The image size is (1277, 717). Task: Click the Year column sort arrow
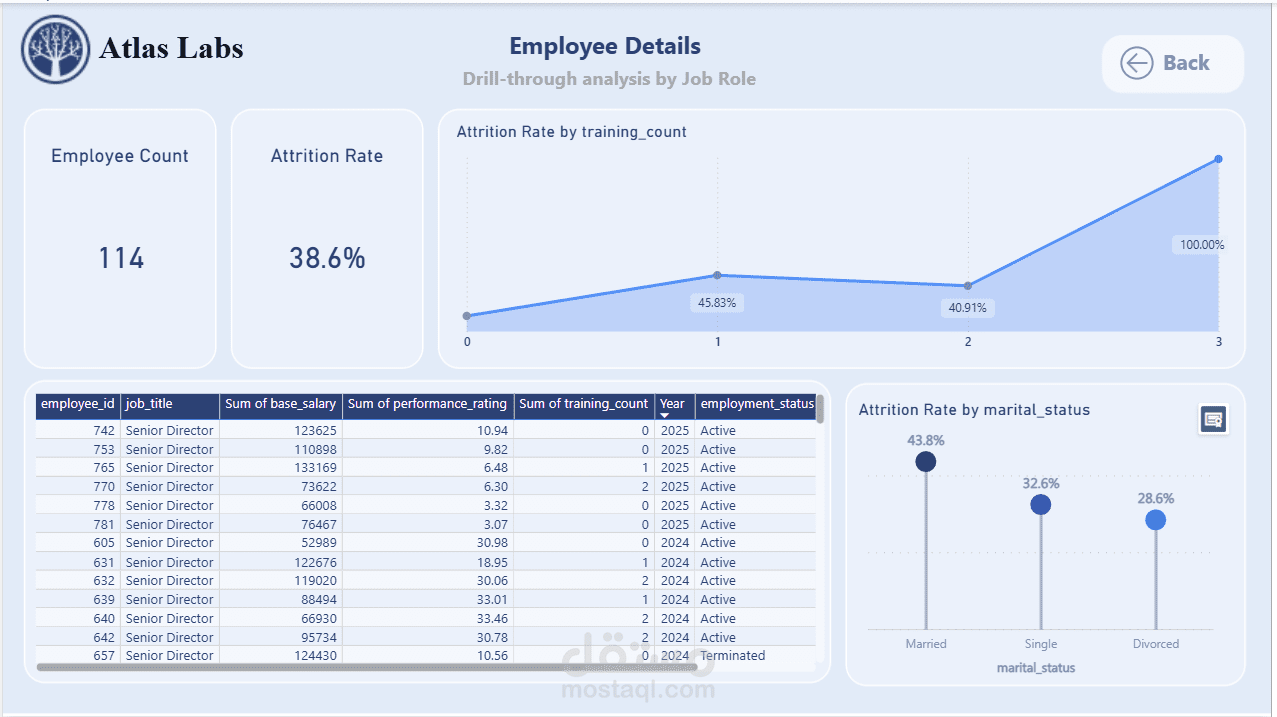tap(665, 415)
